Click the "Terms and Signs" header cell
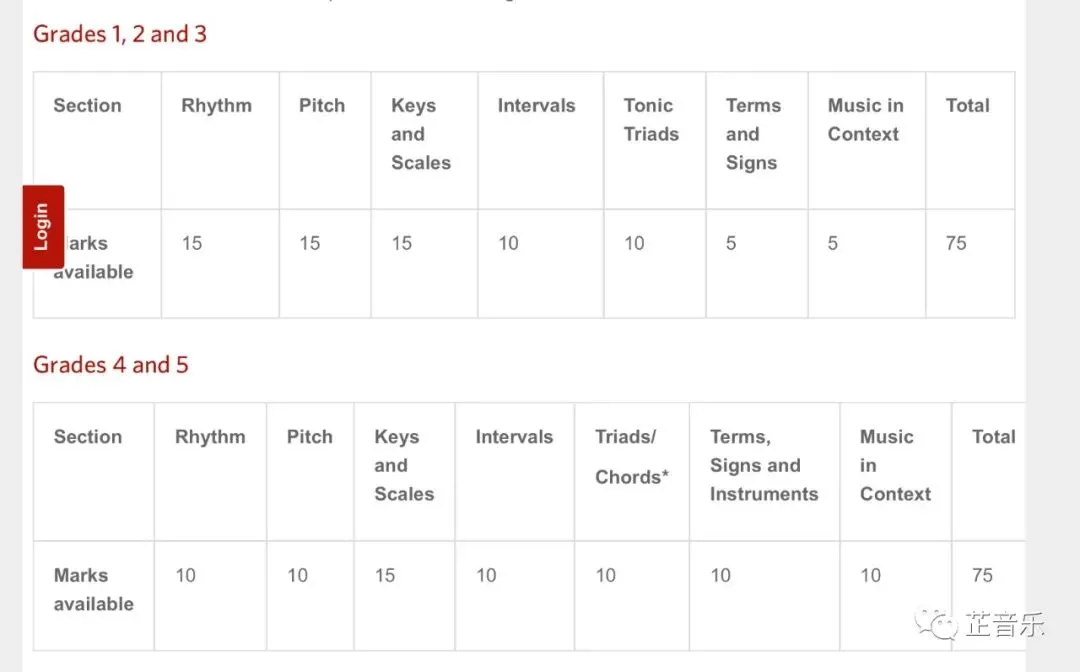The image size is (1080, 672). click(753, 134)
